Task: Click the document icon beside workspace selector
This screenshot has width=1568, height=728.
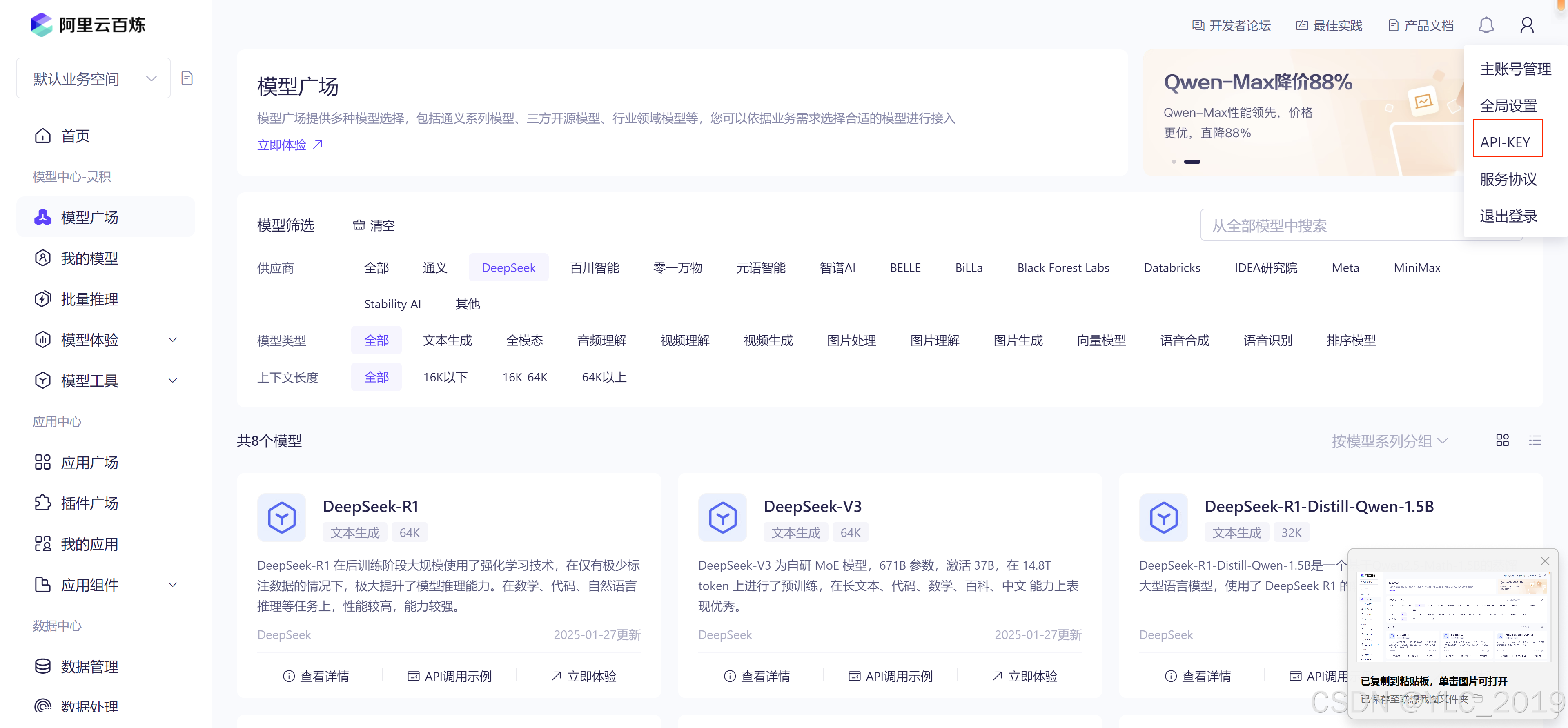Action: click(187, 78)
